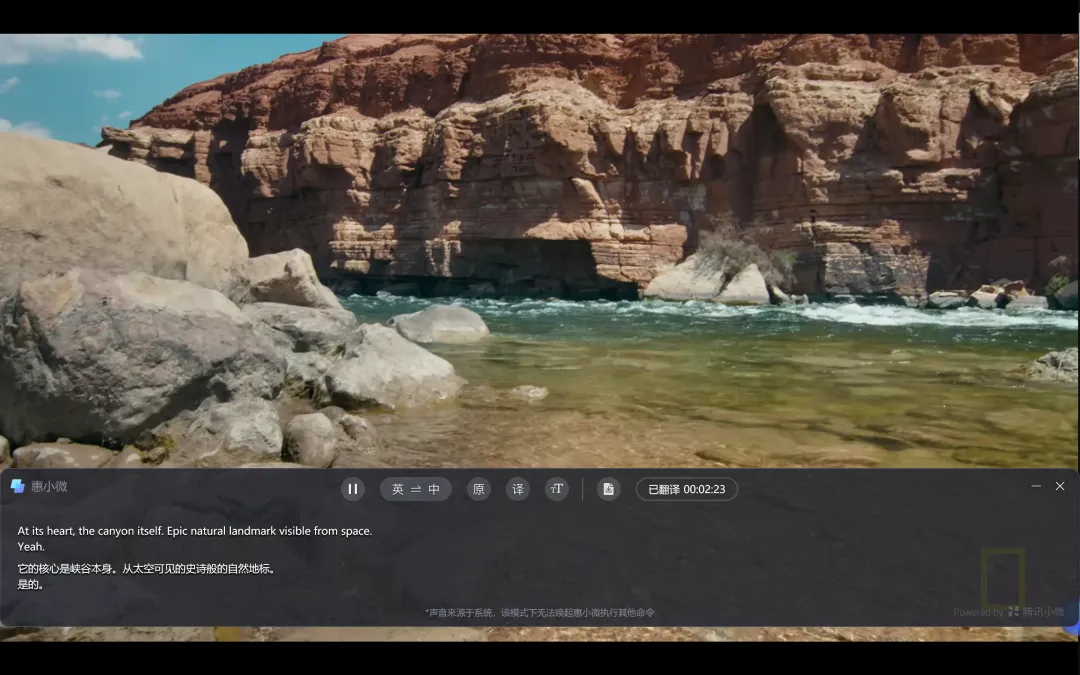This screenshot has width=1080, height=675.
Task: Toggle original text display (原)
Action: (479, 489)
